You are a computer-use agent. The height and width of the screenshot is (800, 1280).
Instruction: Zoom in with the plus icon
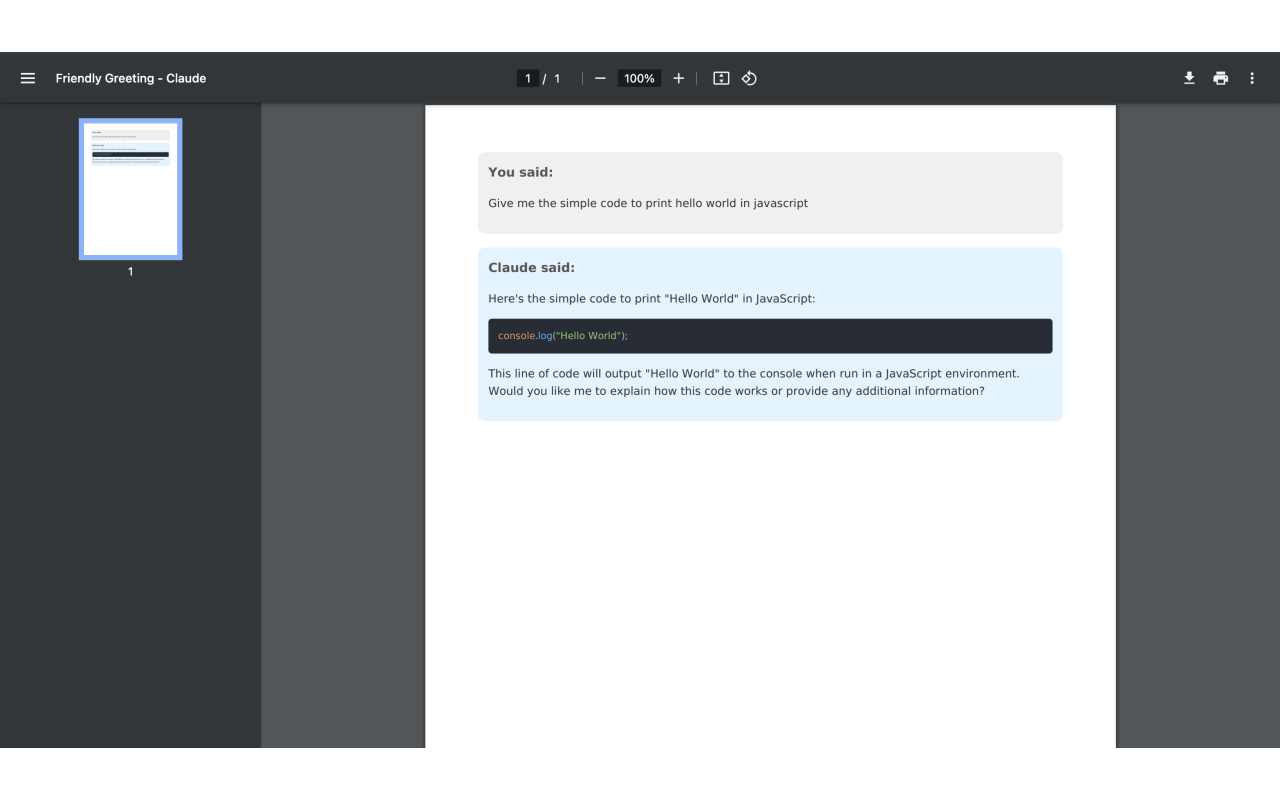(x=678, y=78)
